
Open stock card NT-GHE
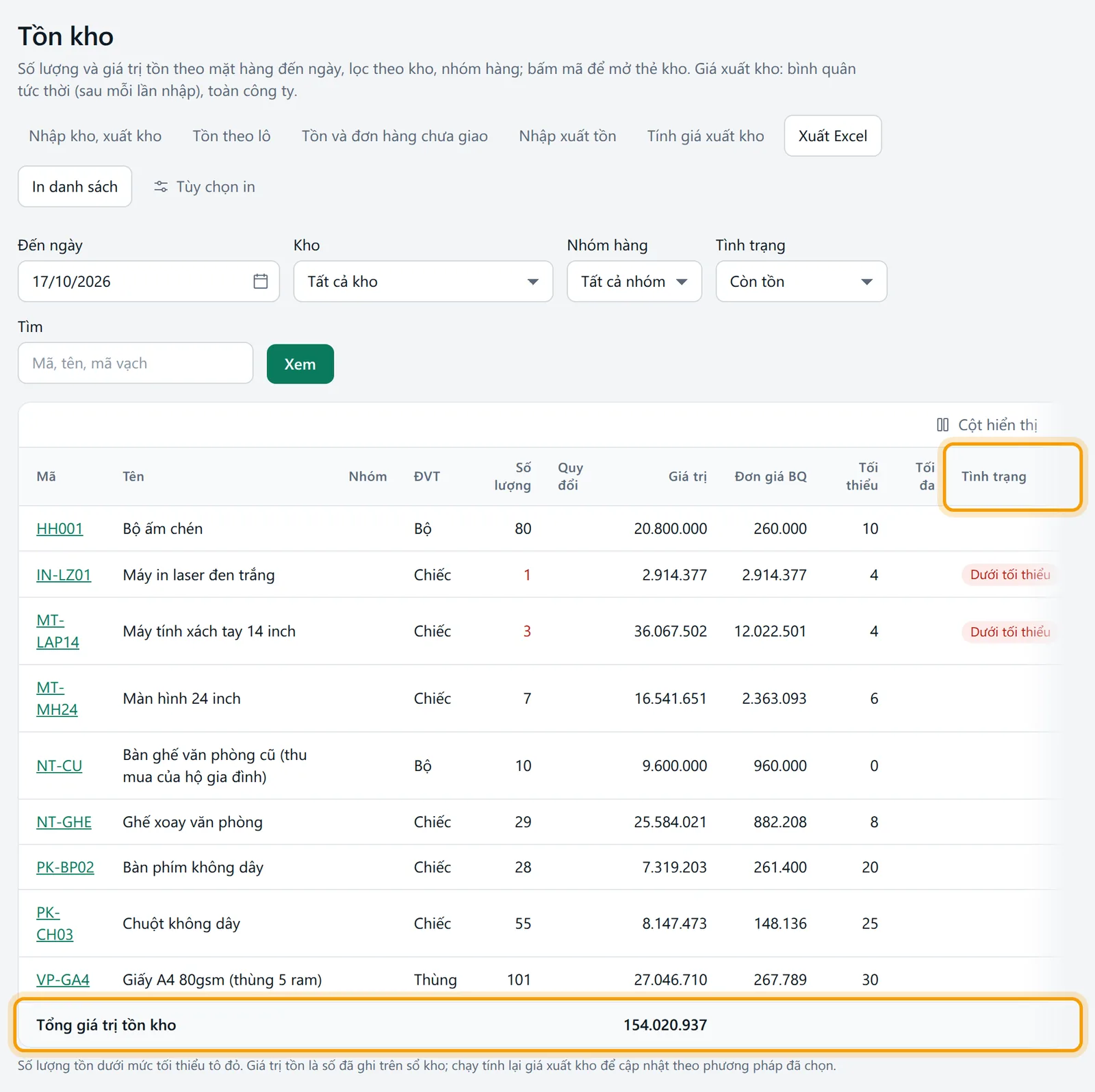pyautogui.click(x=64, y=822)
